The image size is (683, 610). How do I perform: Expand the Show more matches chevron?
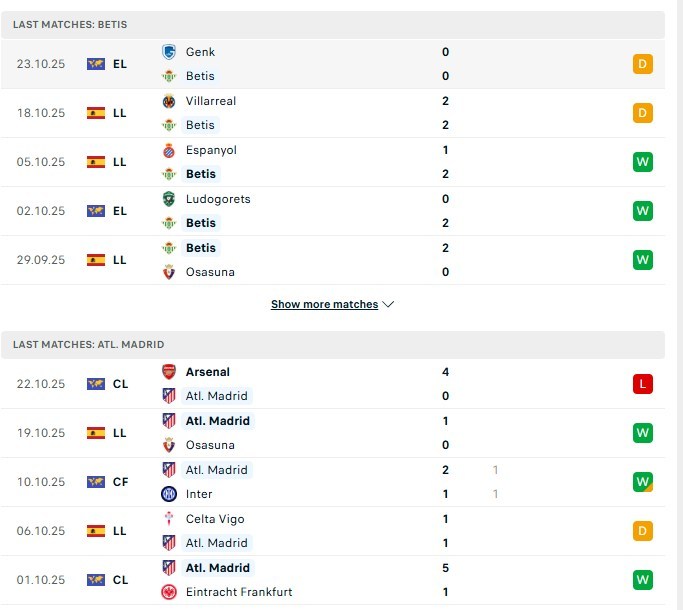pyautogui.click(x=388, y=304)
